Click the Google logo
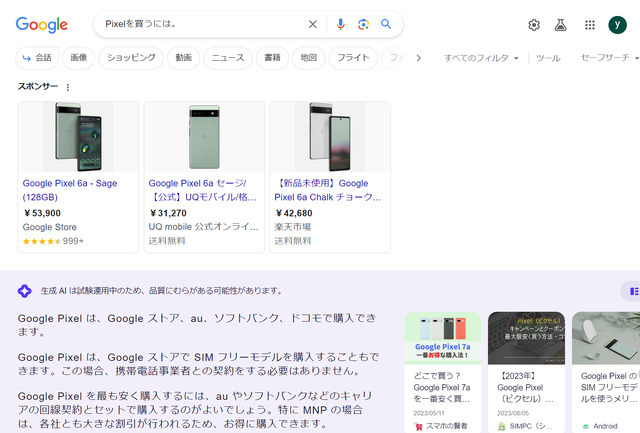The width and height of the screenshot is (640, 433). (x=42, y=24)
